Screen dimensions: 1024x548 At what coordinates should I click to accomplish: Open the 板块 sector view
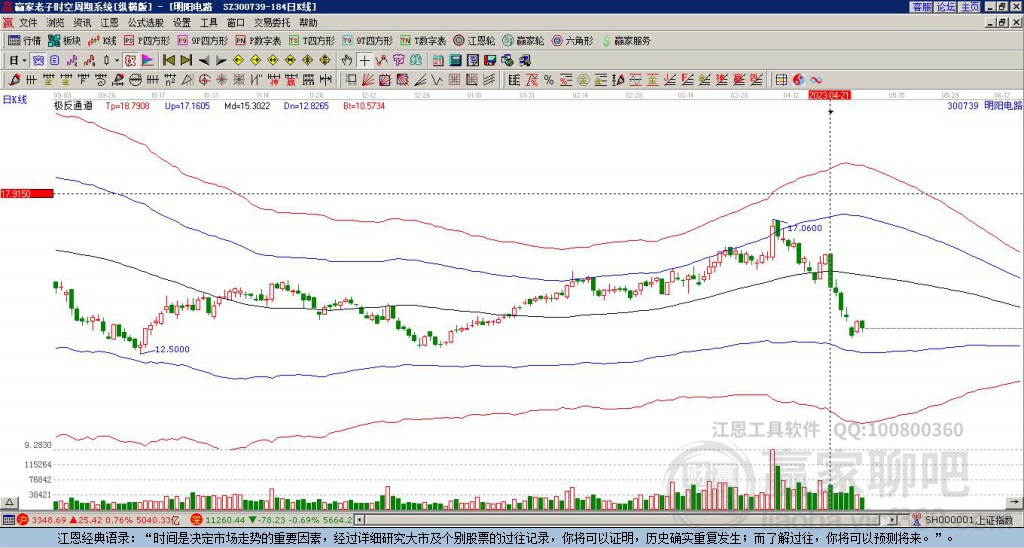(64, 40)
